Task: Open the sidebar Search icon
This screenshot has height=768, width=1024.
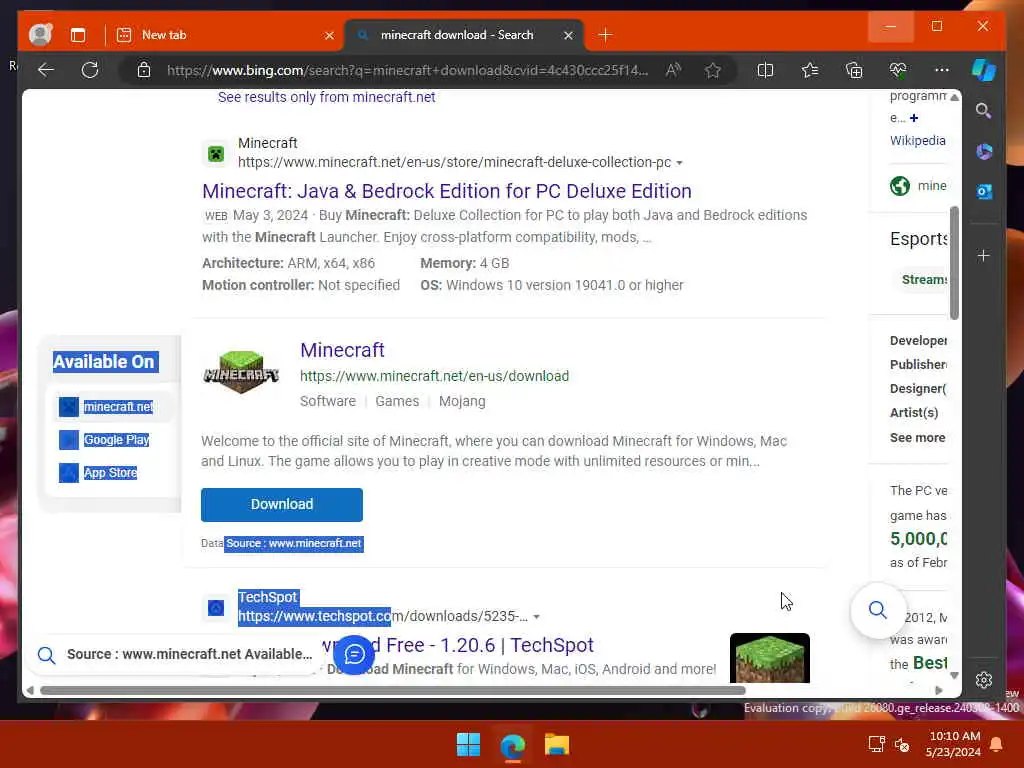Action: click(984, 111)
